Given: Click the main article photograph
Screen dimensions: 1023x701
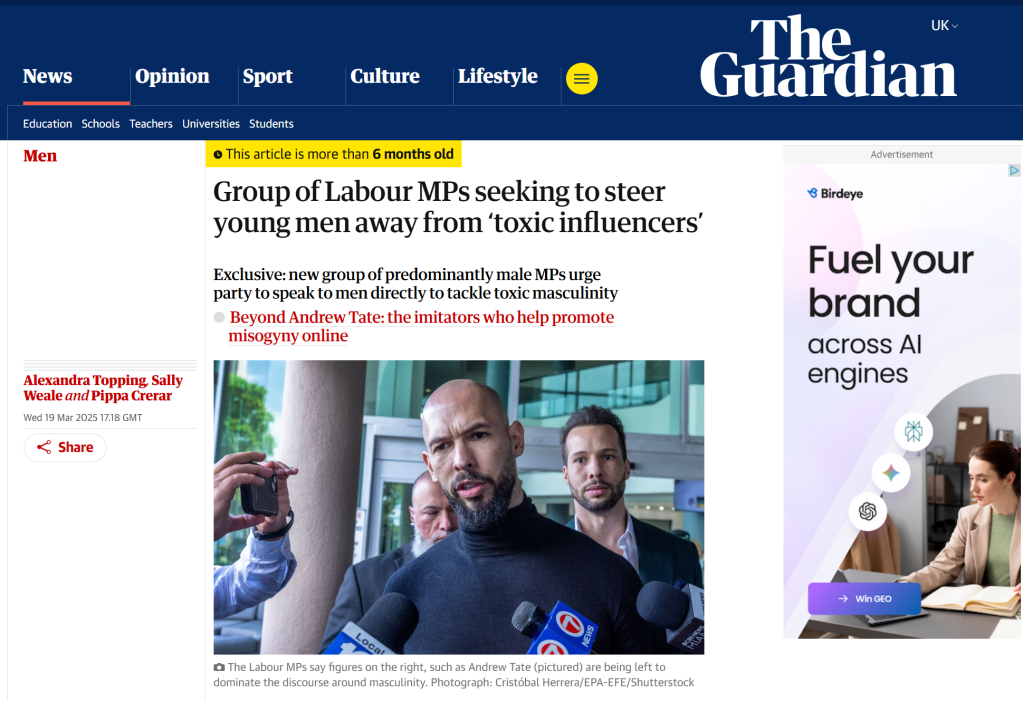Looking at the screenshot, I should coord(459,507).
